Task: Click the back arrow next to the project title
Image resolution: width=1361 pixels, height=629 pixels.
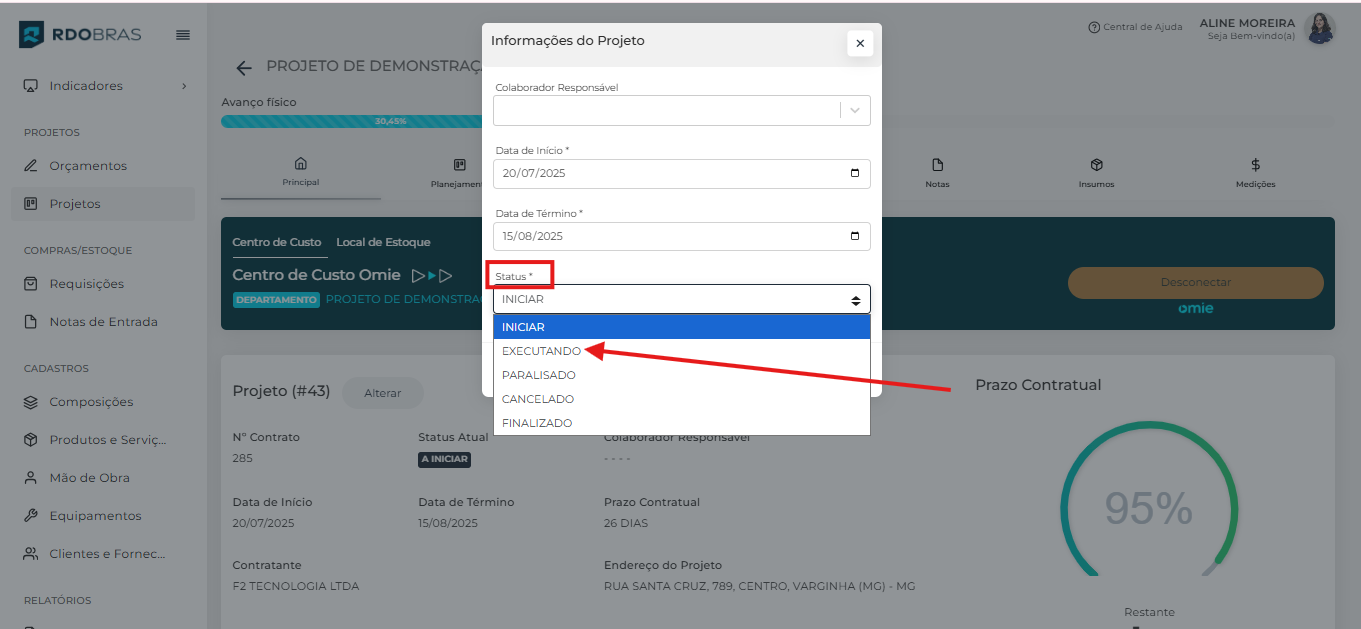Action: [x=243, y=68]
